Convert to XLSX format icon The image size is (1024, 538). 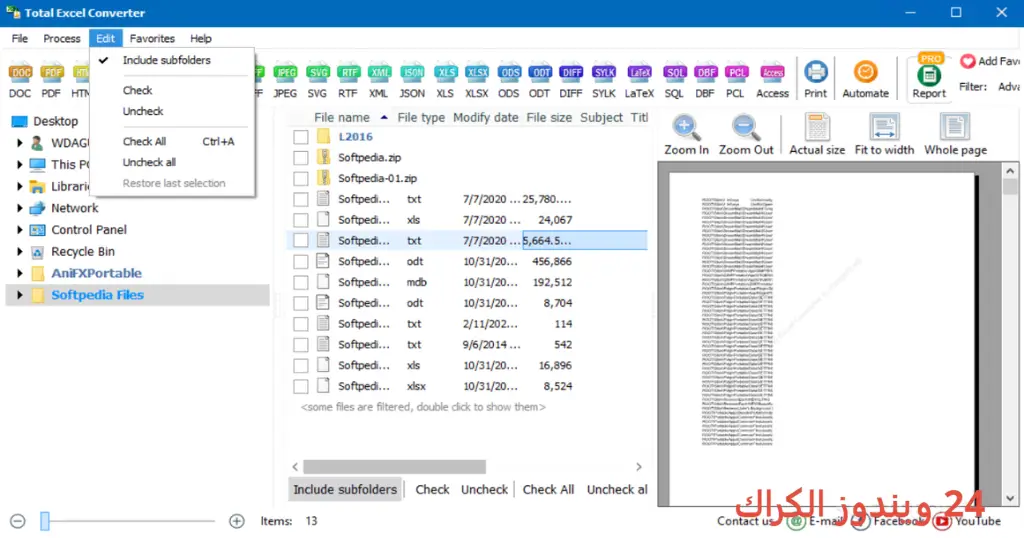click(x=477, y=80)
